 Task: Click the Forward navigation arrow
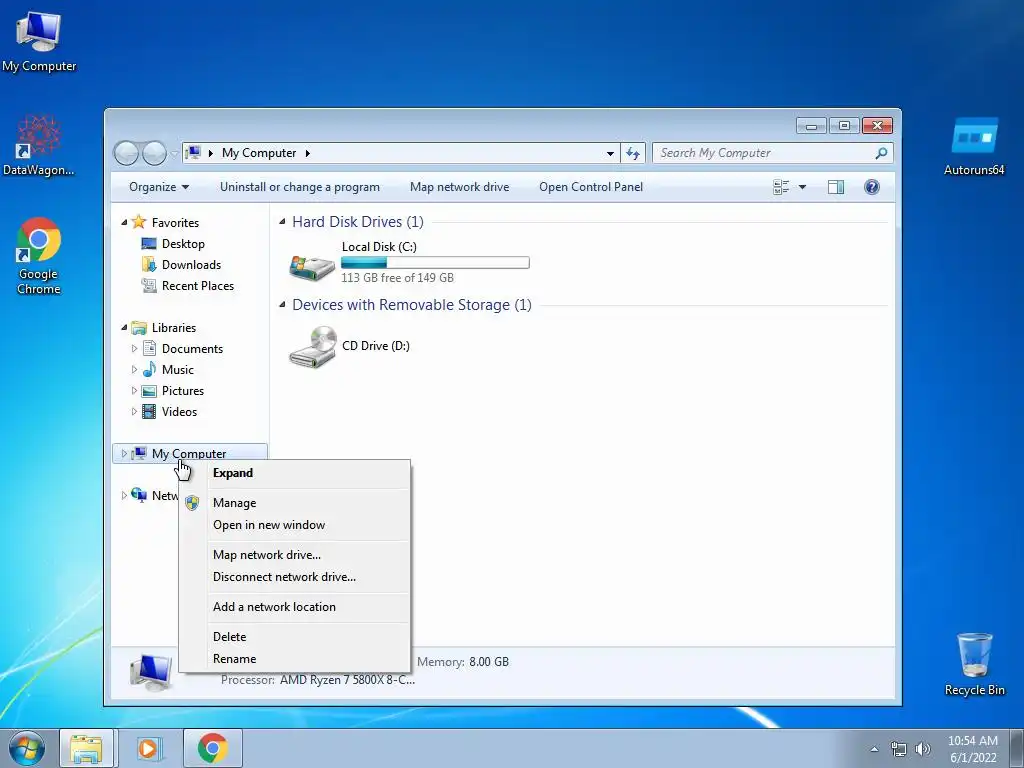click(154, 153)
